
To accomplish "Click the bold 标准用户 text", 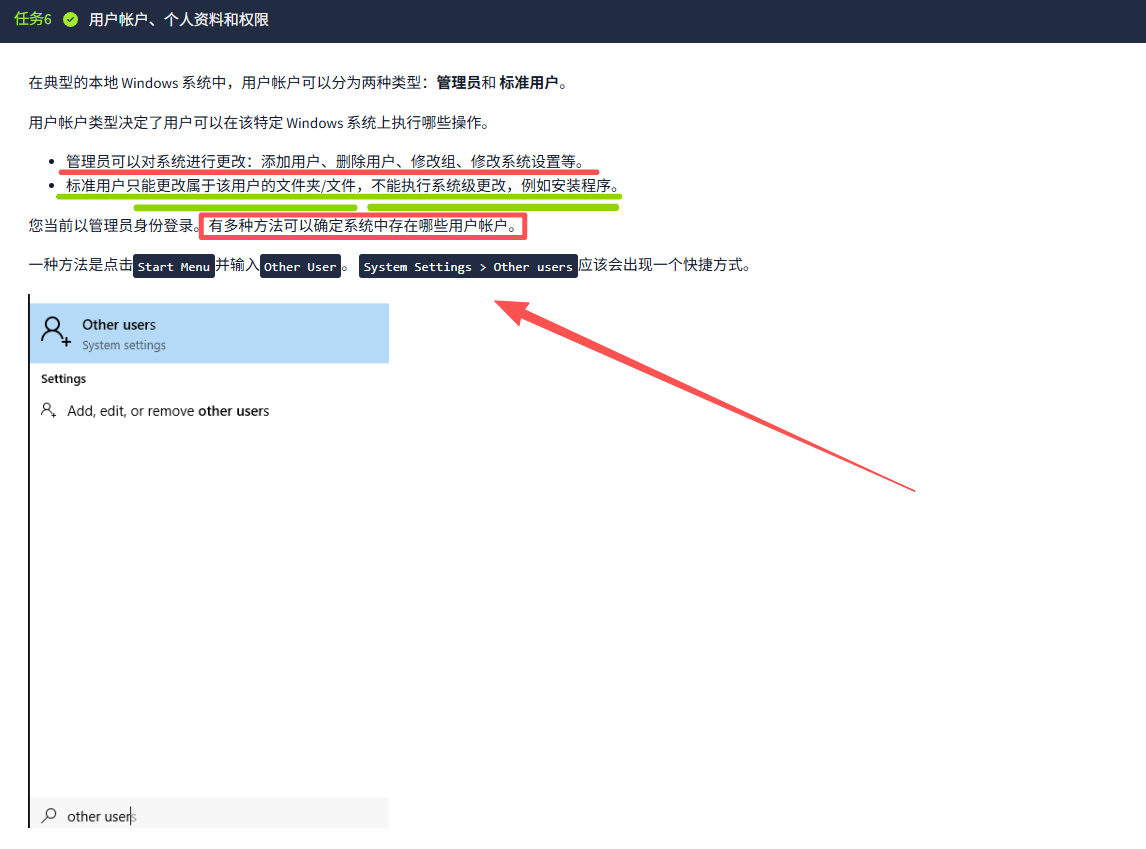I will coord(529,83).
